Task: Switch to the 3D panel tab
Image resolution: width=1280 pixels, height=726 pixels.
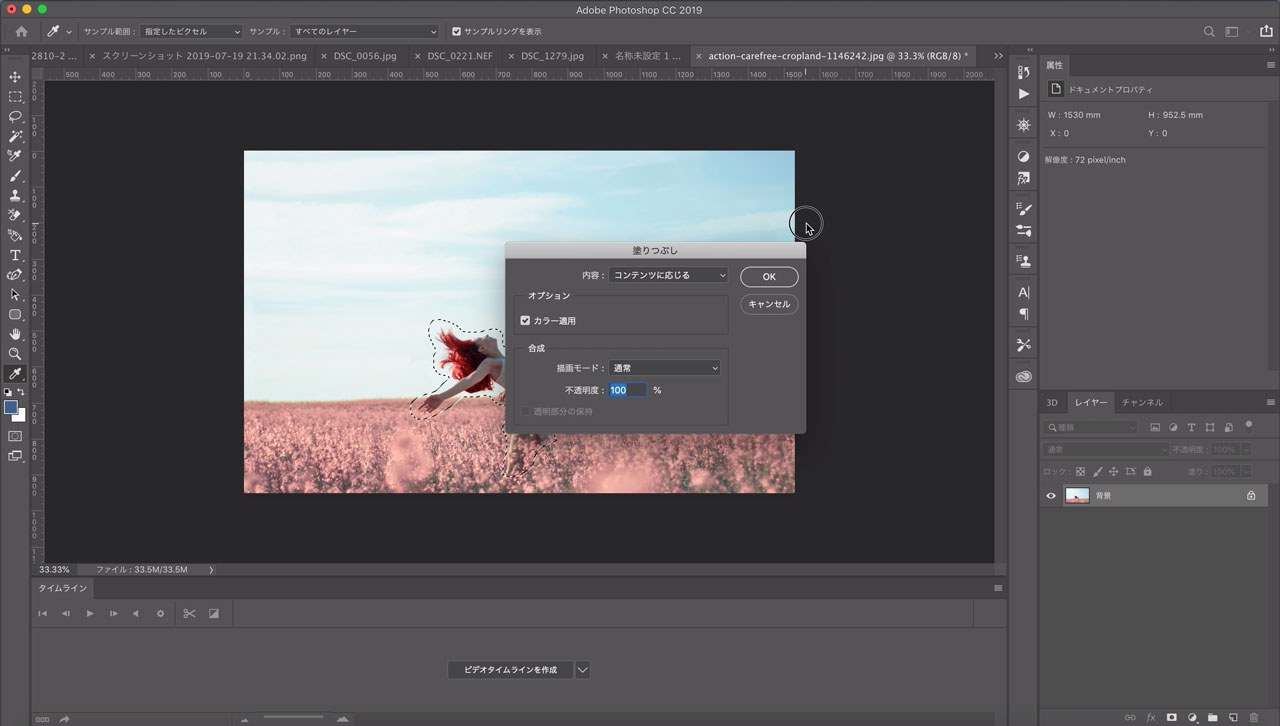Action: click(1052, 402)
